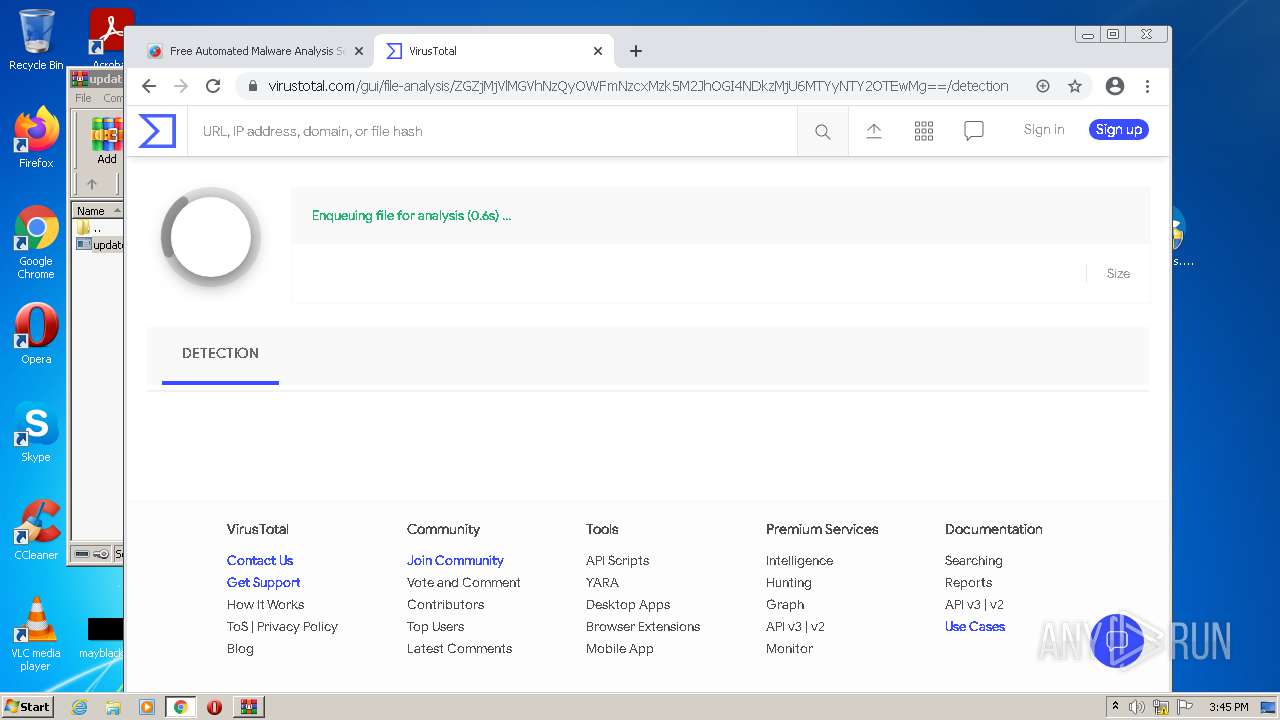Click the search magnifier icon
This screenshot has height=720, width=1280.
tap(822, 131)
